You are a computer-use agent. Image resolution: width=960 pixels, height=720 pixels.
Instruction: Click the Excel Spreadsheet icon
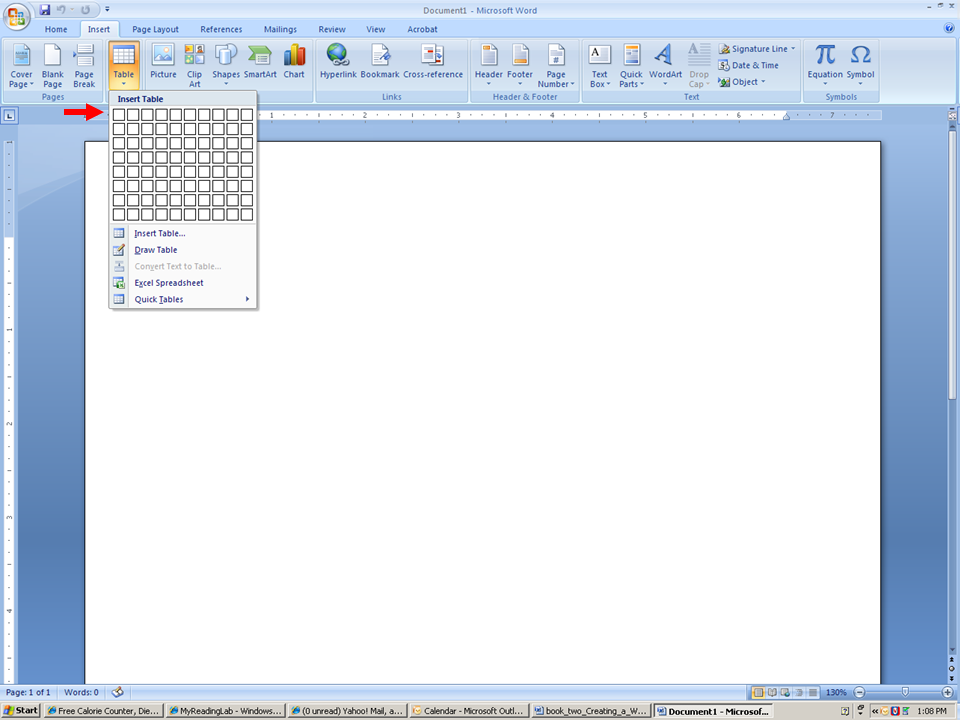pos(119,283)
